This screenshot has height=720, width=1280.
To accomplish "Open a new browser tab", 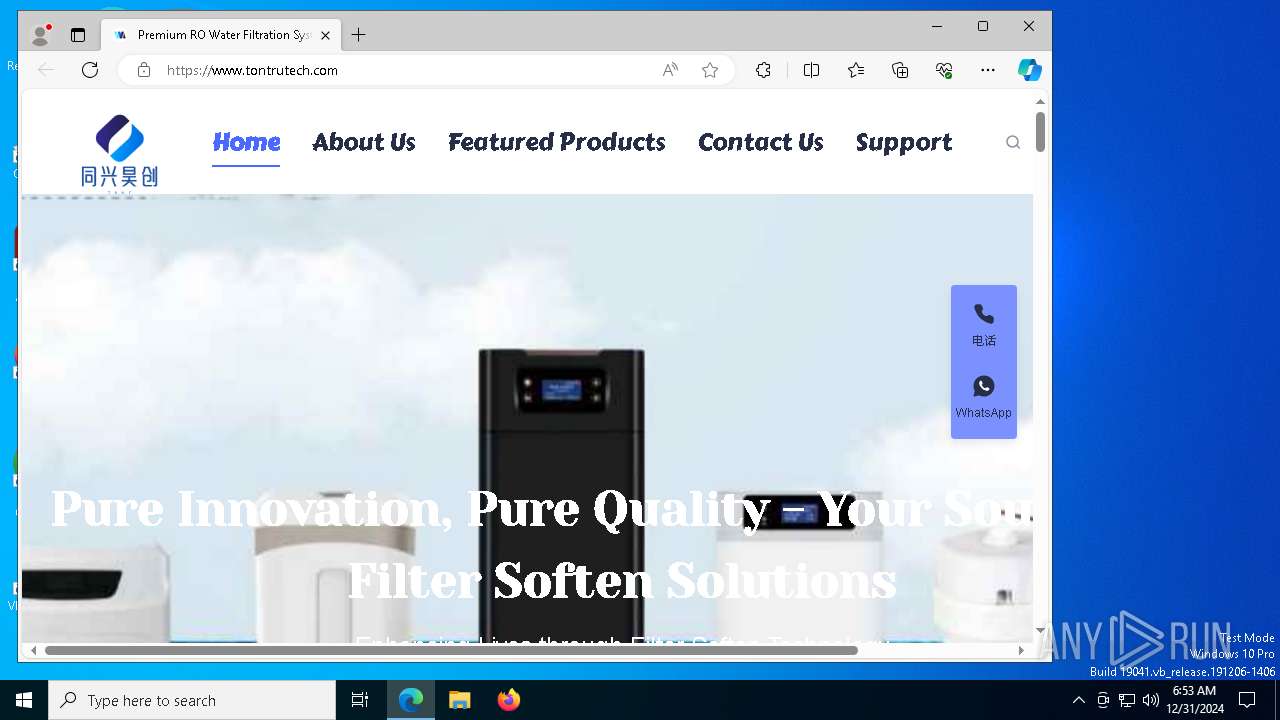I will pos(359,35).
